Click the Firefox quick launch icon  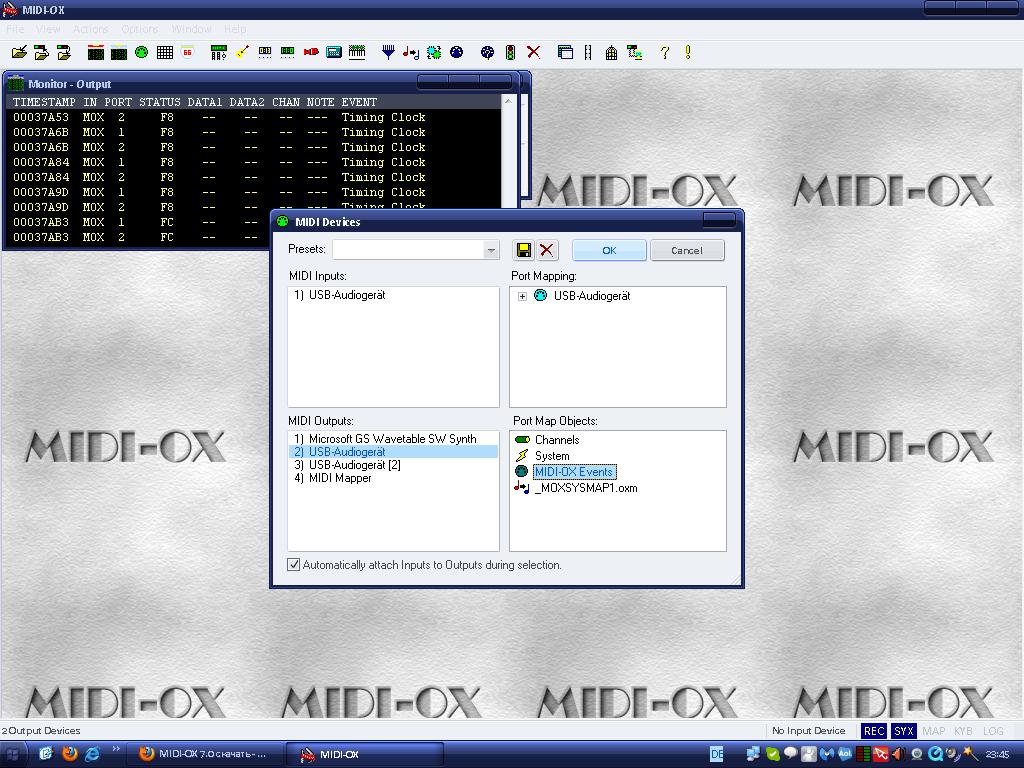click(x=69, y=754)
